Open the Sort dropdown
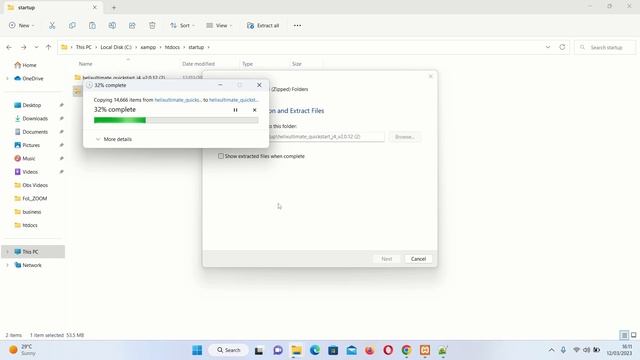This screenshot has width=640, height=360. [x=182, y=25]
